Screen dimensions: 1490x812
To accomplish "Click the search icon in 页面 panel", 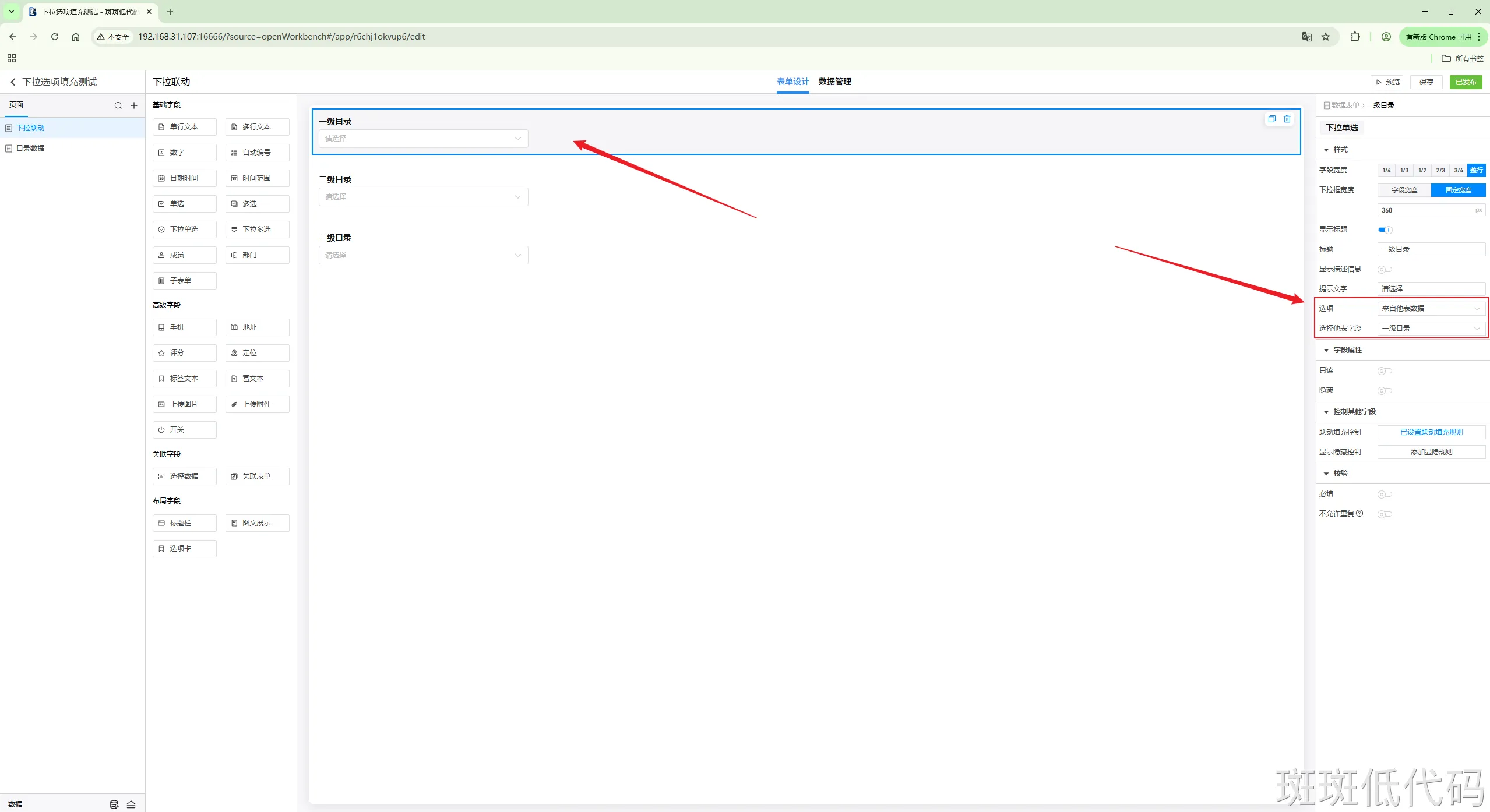I will [x=118, y=105].
